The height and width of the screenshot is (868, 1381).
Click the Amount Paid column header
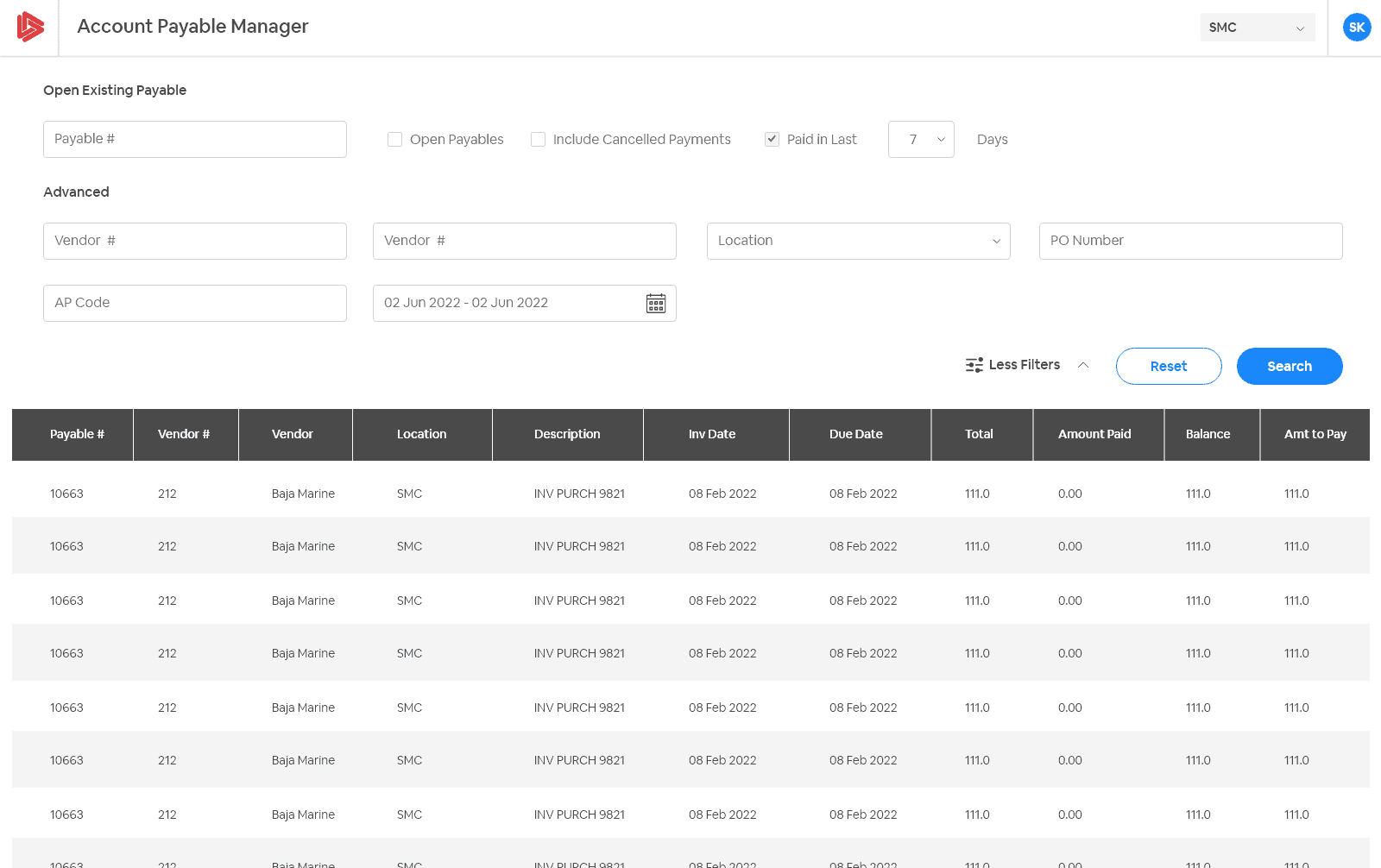[1094, 435]
